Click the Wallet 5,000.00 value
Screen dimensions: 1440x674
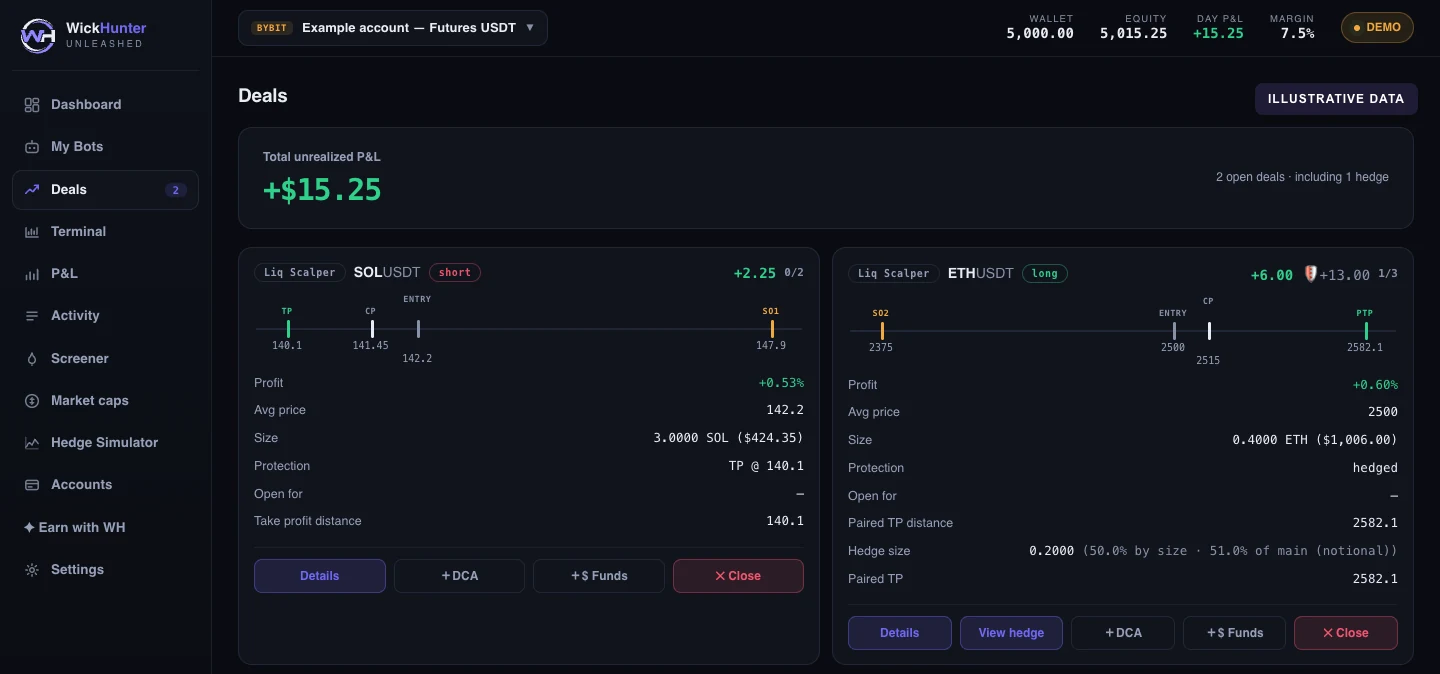click(x=1040, y=33)
